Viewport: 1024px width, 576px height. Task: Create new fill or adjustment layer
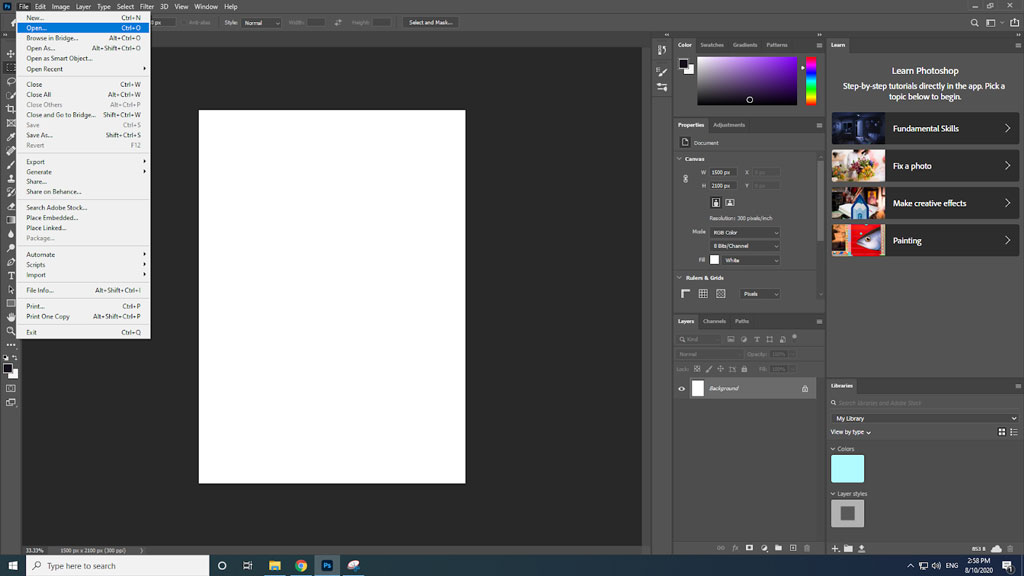pos(764,548)
